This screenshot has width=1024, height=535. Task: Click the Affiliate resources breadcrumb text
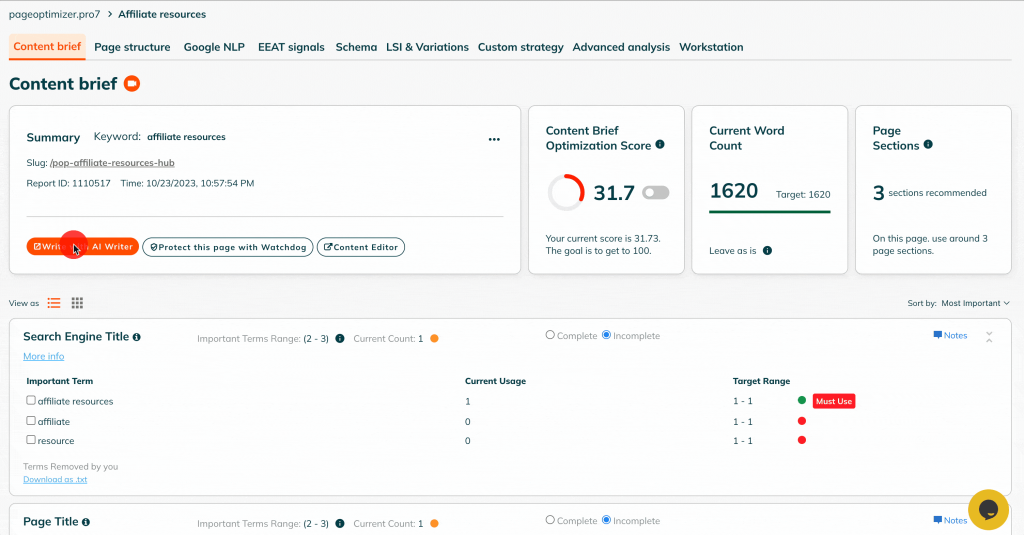coord(162,14)
